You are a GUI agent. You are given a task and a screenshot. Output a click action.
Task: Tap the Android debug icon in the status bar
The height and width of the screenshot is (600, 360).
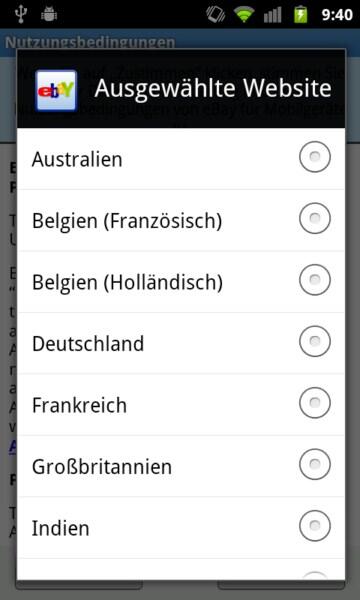[x=49, y=15]
